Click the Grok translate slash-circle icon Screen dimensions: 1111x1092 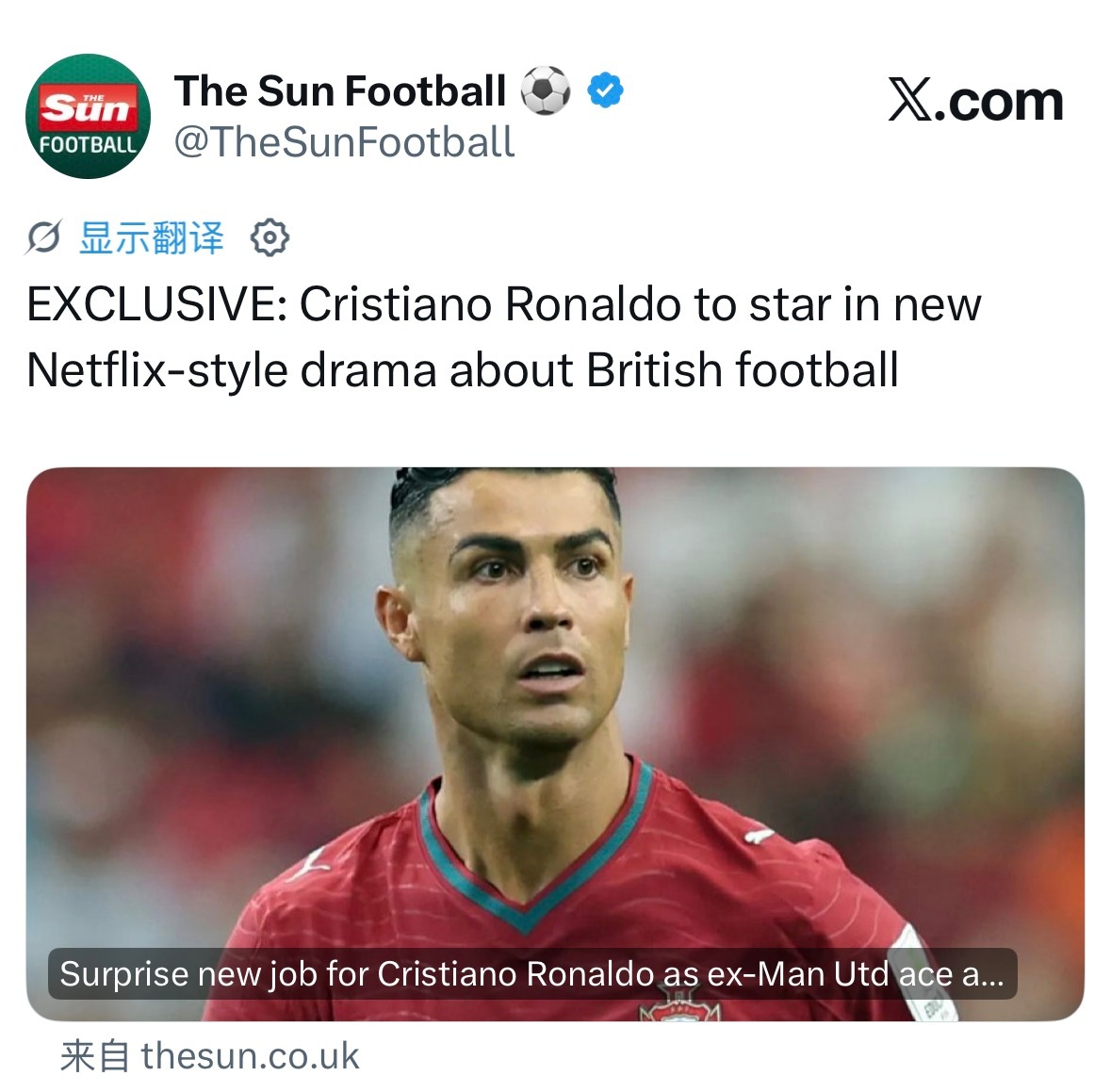(44, 236)
